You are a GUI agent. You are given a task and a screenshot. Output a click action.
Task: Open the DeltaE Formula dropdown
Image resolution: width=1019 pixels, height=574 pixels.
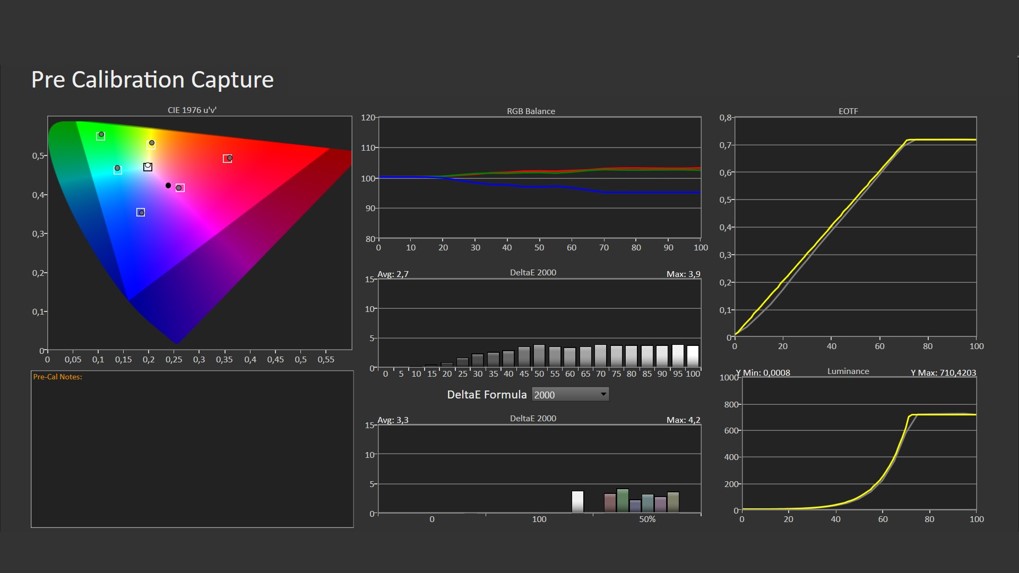tap(570, 394)
